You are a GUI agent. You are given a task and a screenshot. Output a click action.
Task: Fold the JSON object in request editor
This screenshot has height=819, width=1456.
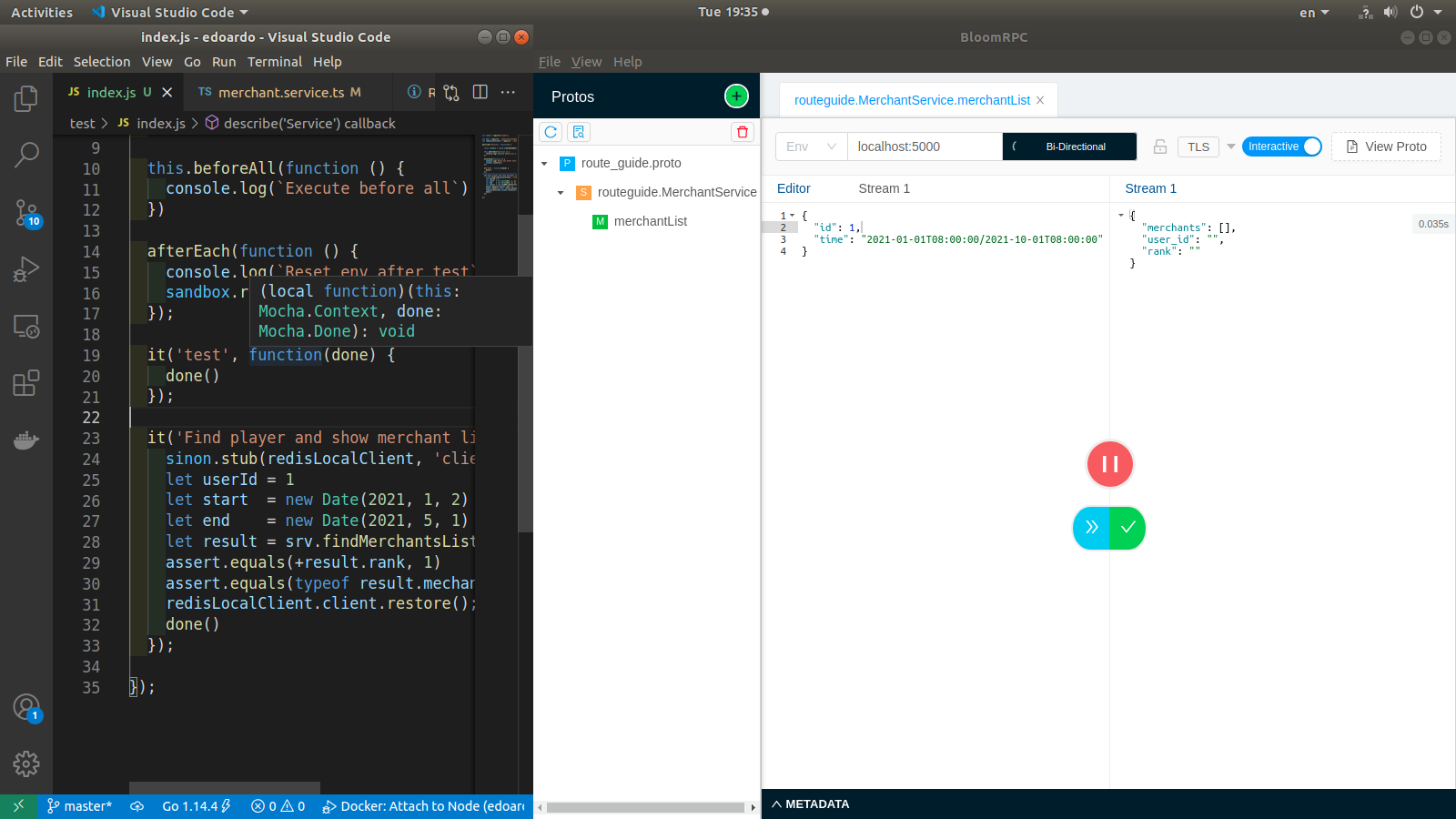[x=793, y=216]
